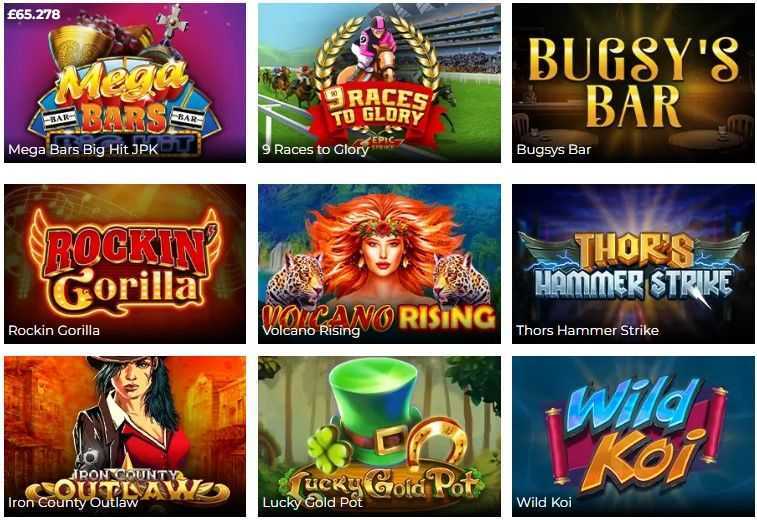Open the Iron County Outlaw game tile
The height and width of the screenshot is (520, 757).
125,436
